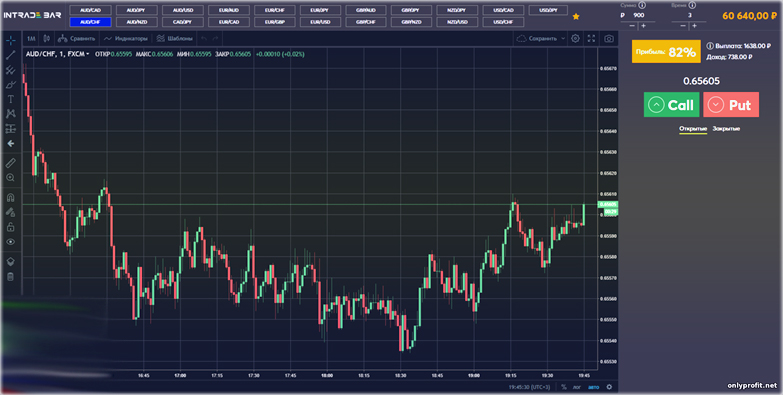Click the Сумма info icon
The image size is (783, 395).
pyautogui.click(x=642, y=5)
